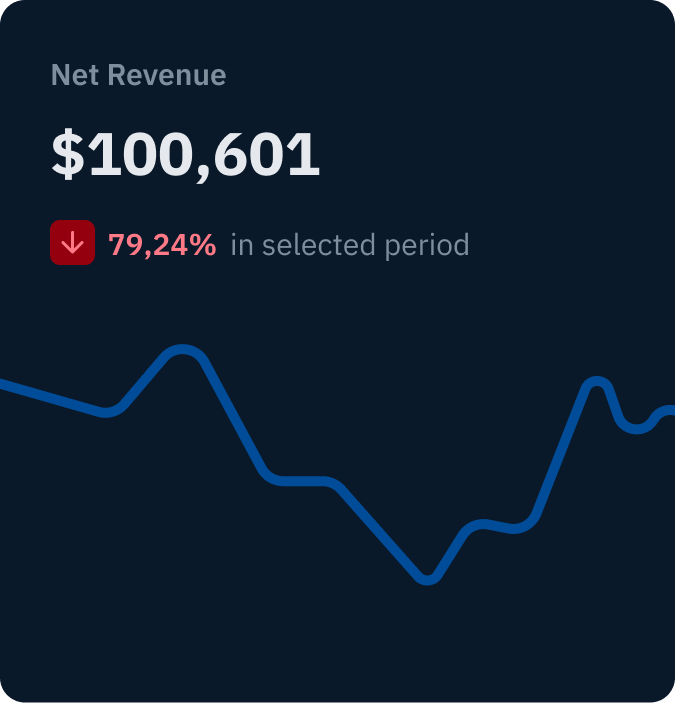Click the flat plateau in middle of chart line
Screen dimensions: 676x703
pos(302,482)
